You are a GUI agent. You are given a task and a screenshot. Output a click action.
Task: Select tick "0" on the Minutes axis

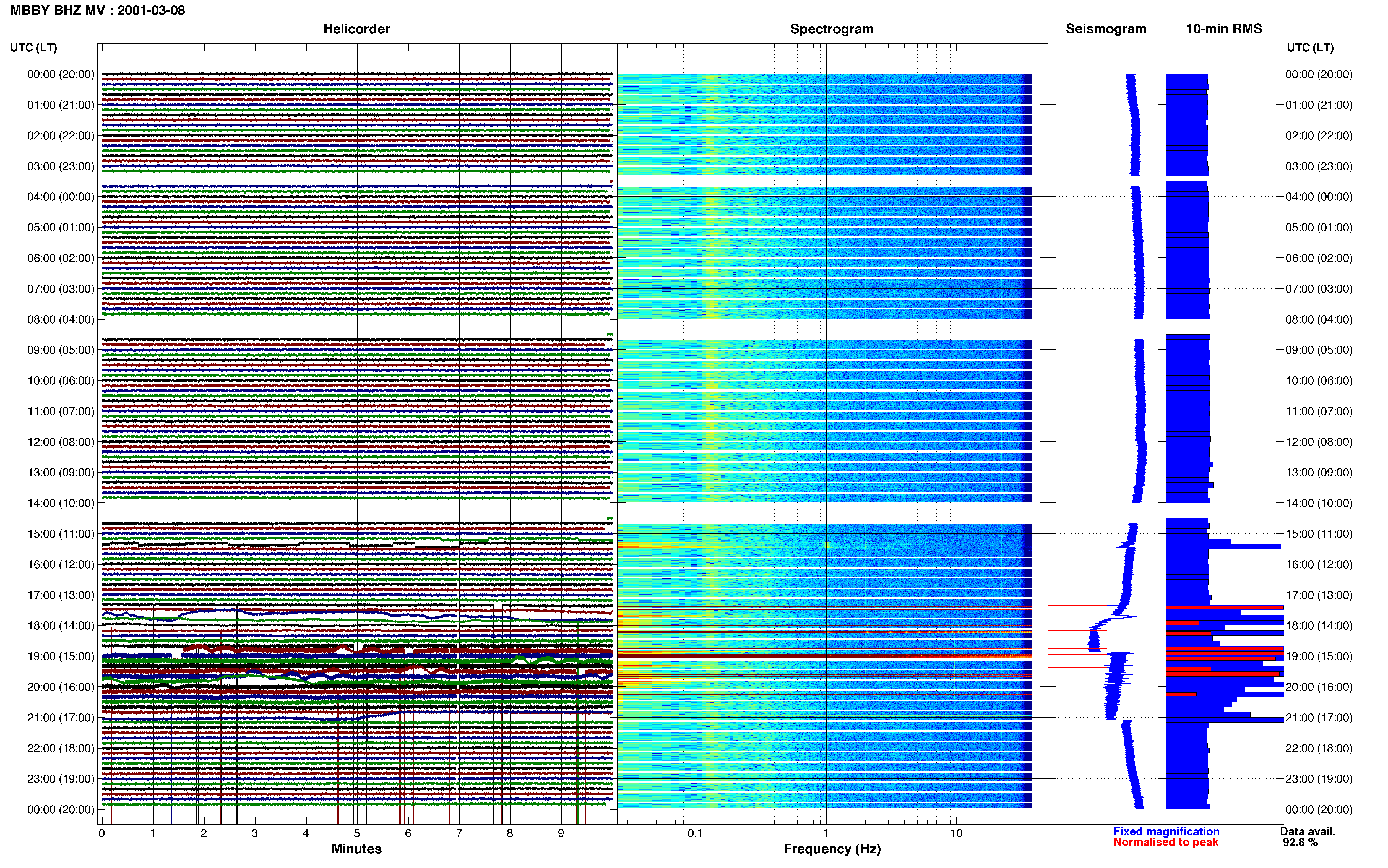pos(101,833)
